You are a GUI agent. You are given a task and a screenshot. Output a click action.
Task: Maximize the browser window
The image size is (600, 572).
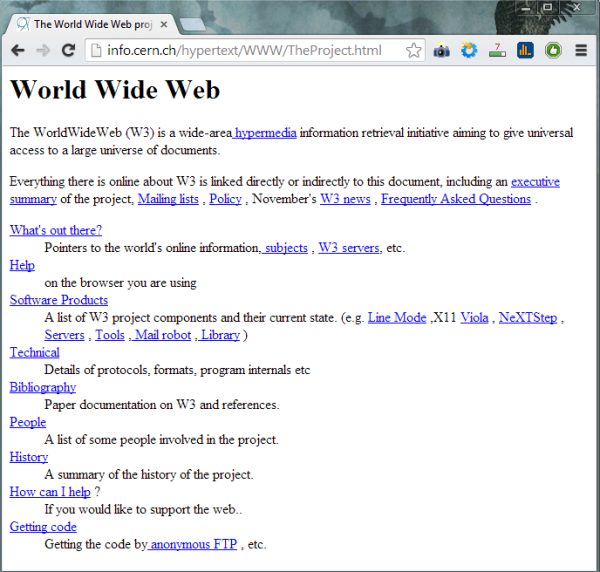tap(548, 7)
